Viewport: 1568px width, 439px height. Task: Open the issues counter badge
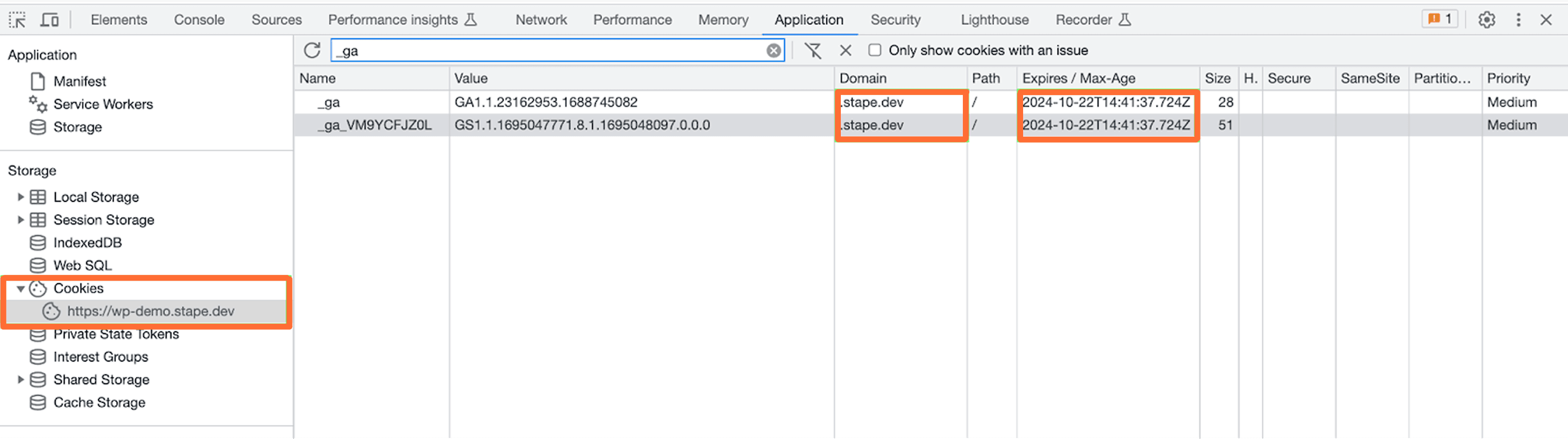tap(1440, 20)
